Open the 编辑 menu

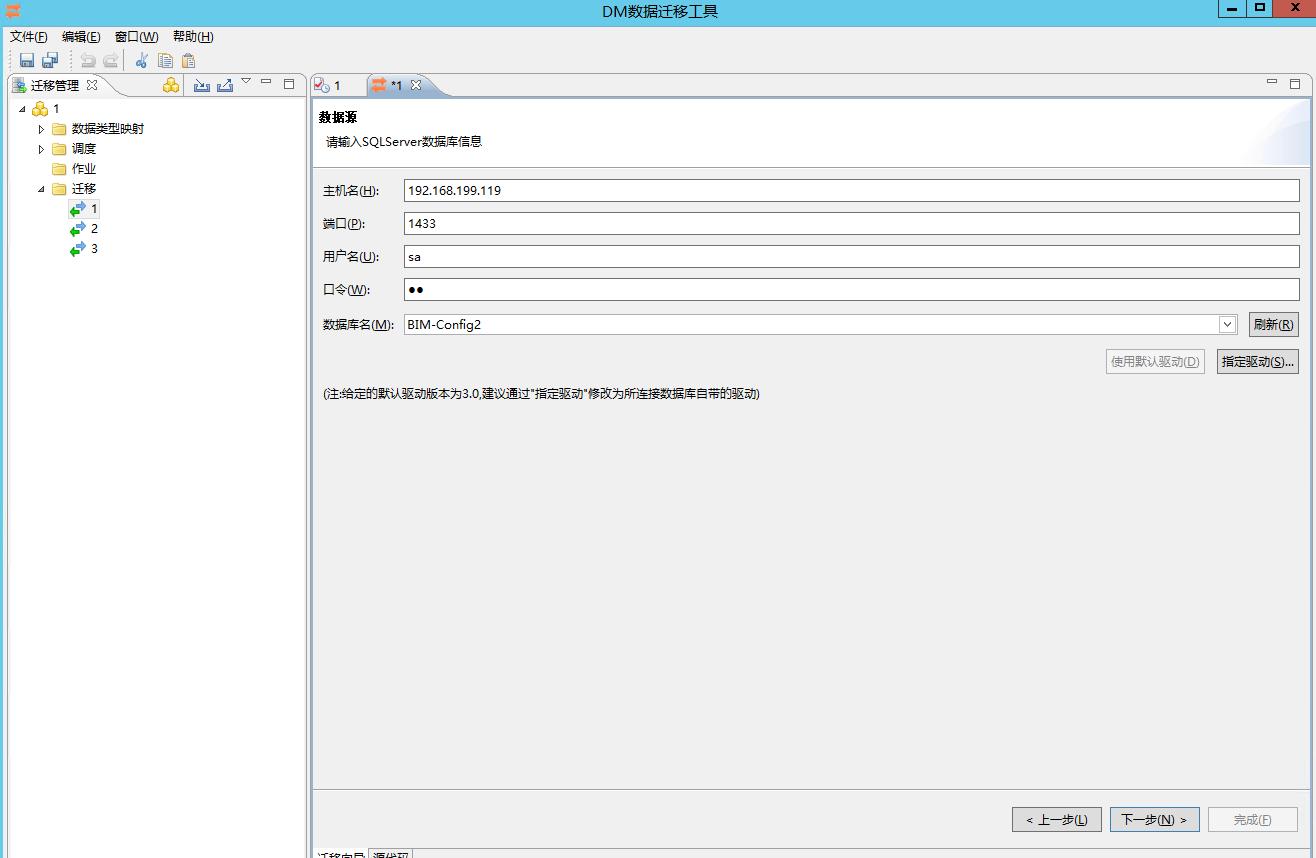(81, 36)
